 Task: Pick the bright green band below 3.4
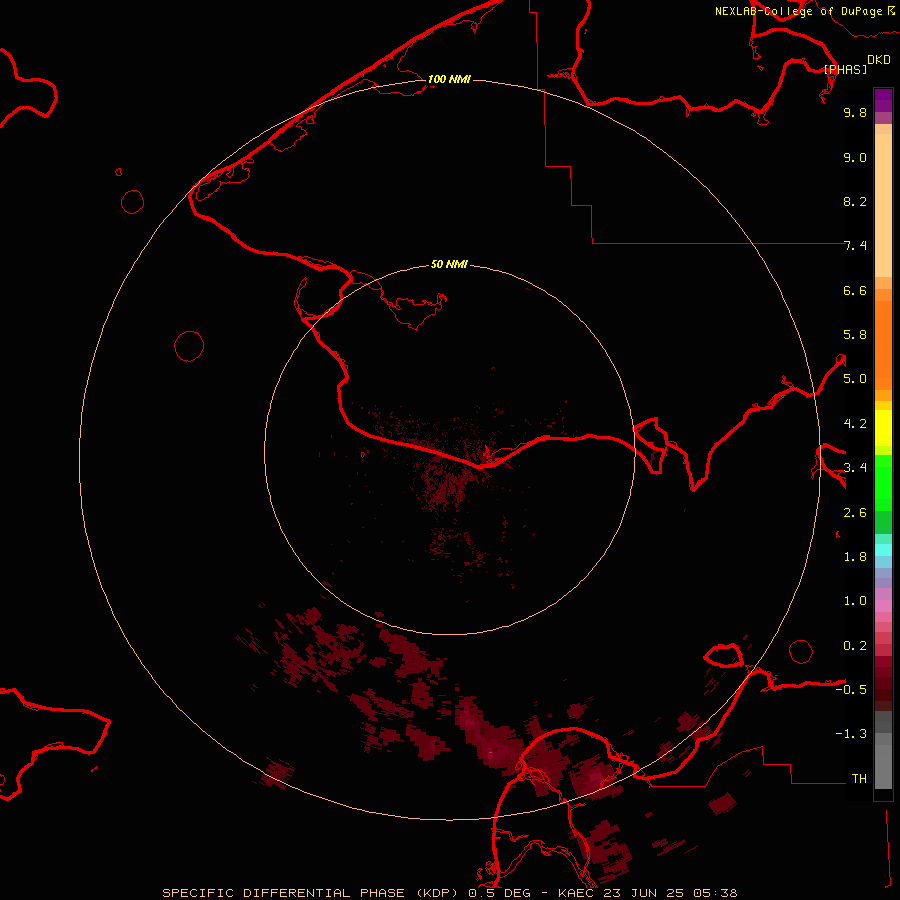click(883, 483)
